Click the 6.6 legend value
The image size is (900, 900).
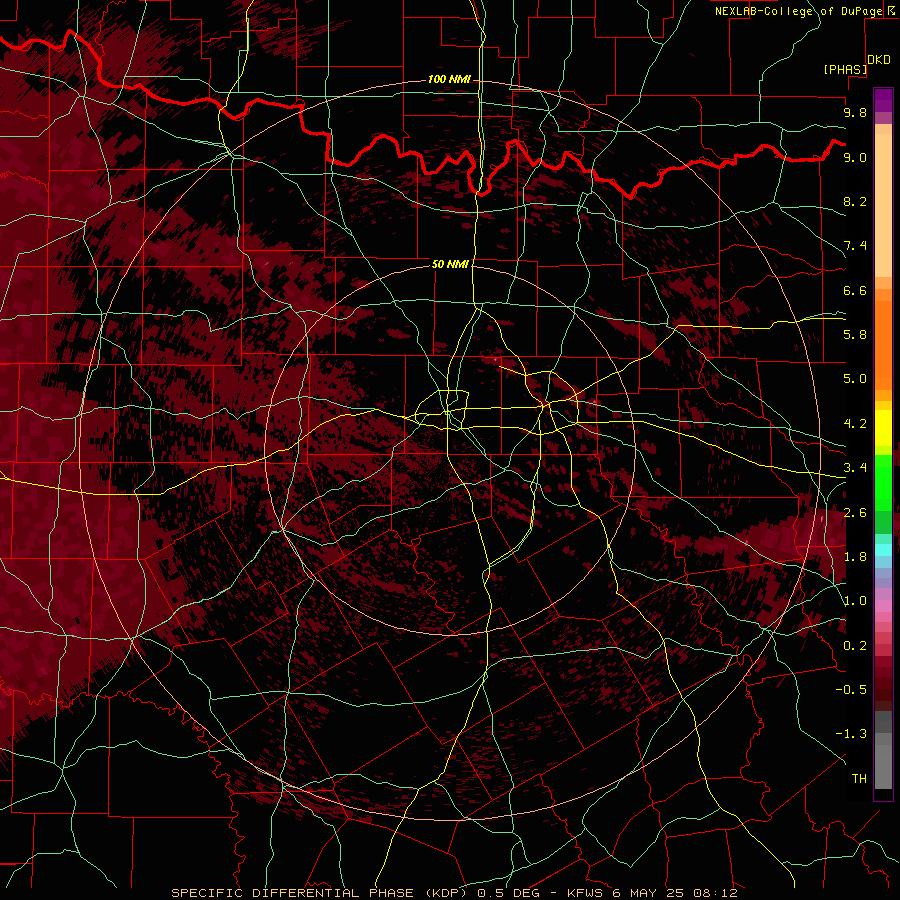click(x=855, y=290)
